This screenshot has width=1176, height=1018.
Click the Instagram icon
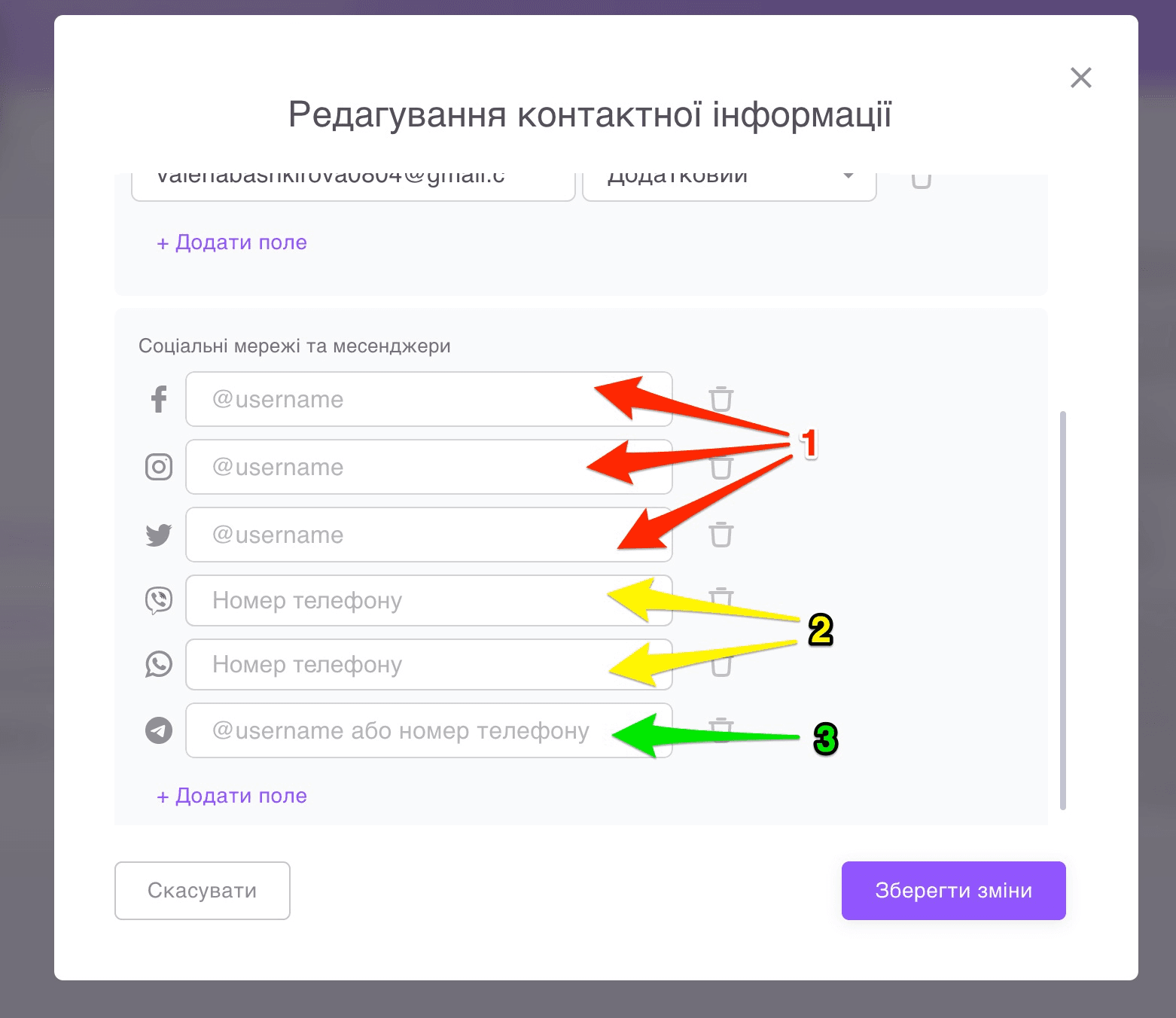(x=157, y=467)
